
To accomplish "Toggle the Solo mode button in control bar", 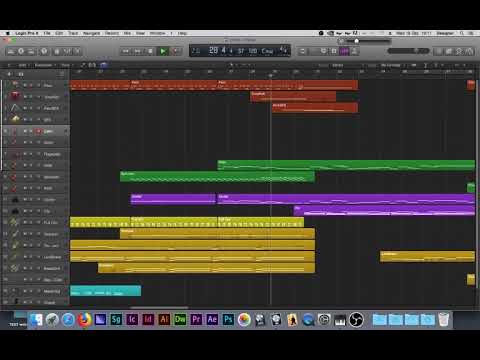I will click(334, 51).
